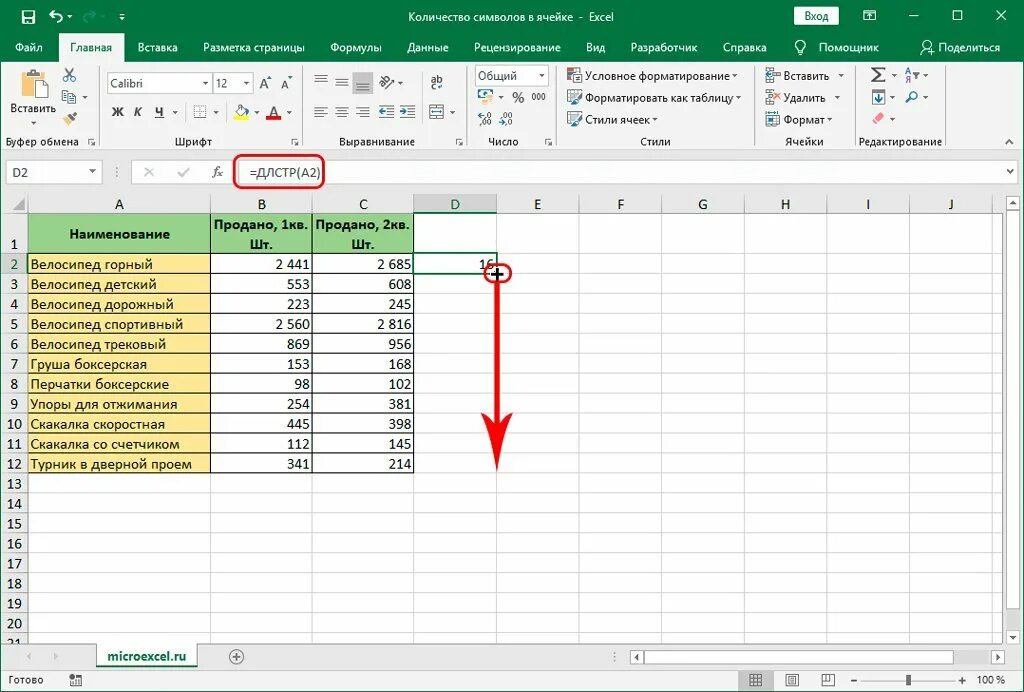1024x692 pixels.
Task: Click the insert function fx icon
Action: 217,172
